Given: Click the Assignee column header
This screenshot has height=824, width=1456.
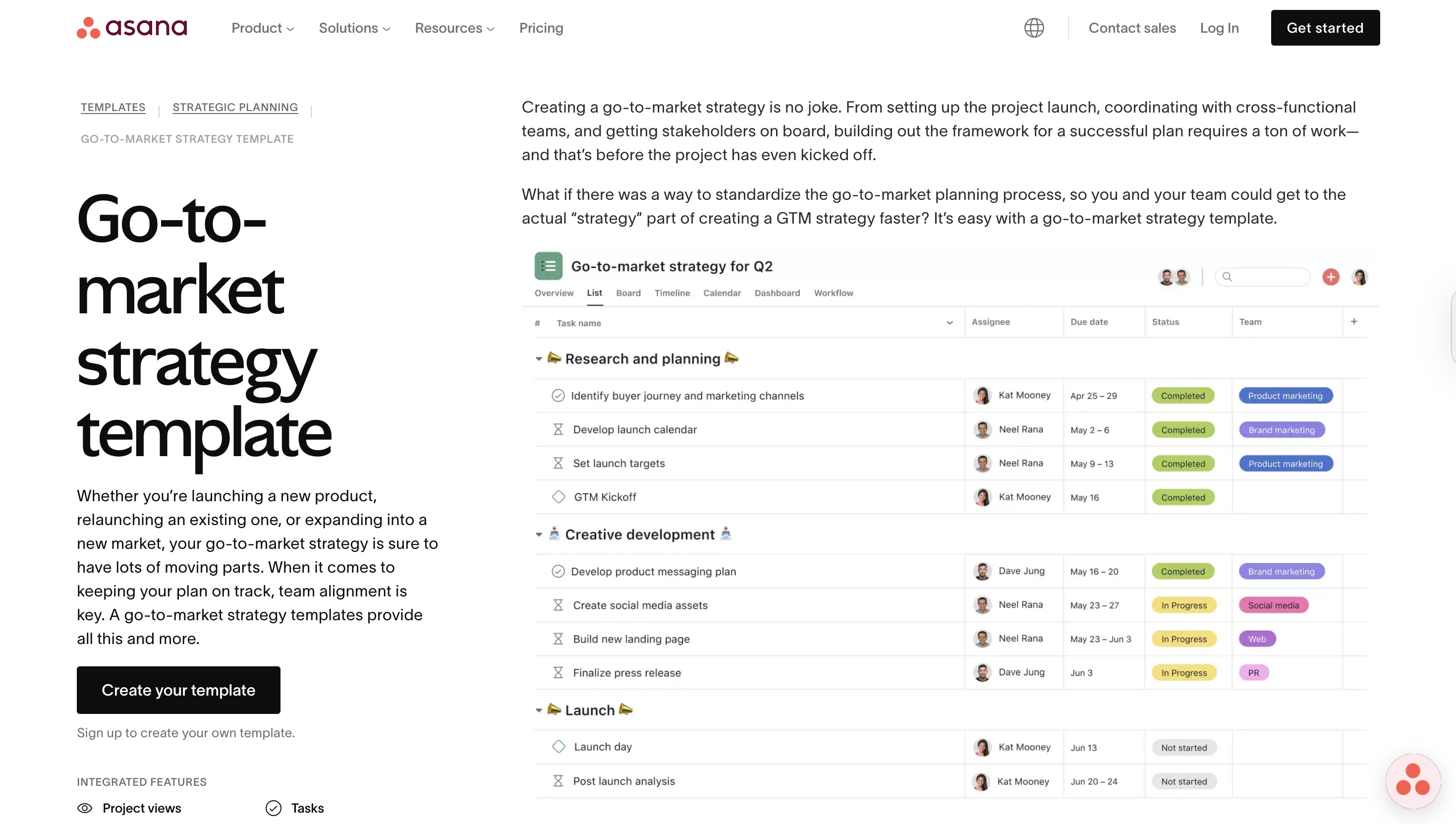Looking at the screenshot, I should coord(991,321).
